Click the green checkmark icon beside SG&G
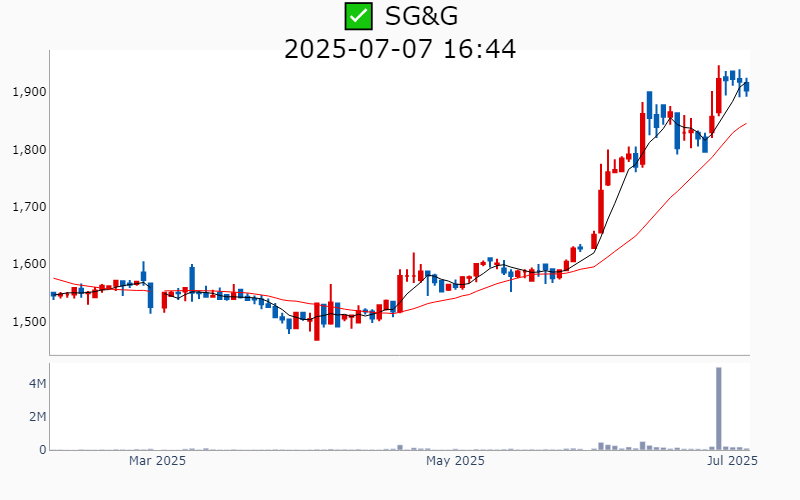This screenshot has width=800, height=500. [359, 16]
